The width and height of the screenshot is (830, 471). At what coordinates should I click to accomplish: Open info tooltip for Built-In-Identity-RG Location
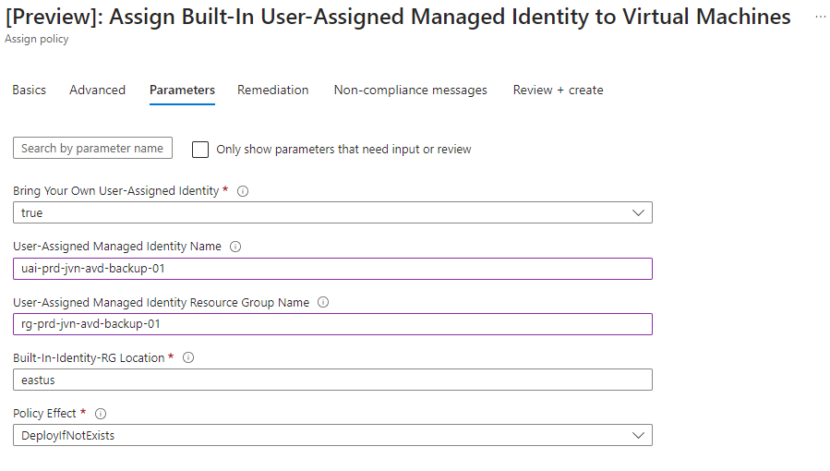pos(188,358)
